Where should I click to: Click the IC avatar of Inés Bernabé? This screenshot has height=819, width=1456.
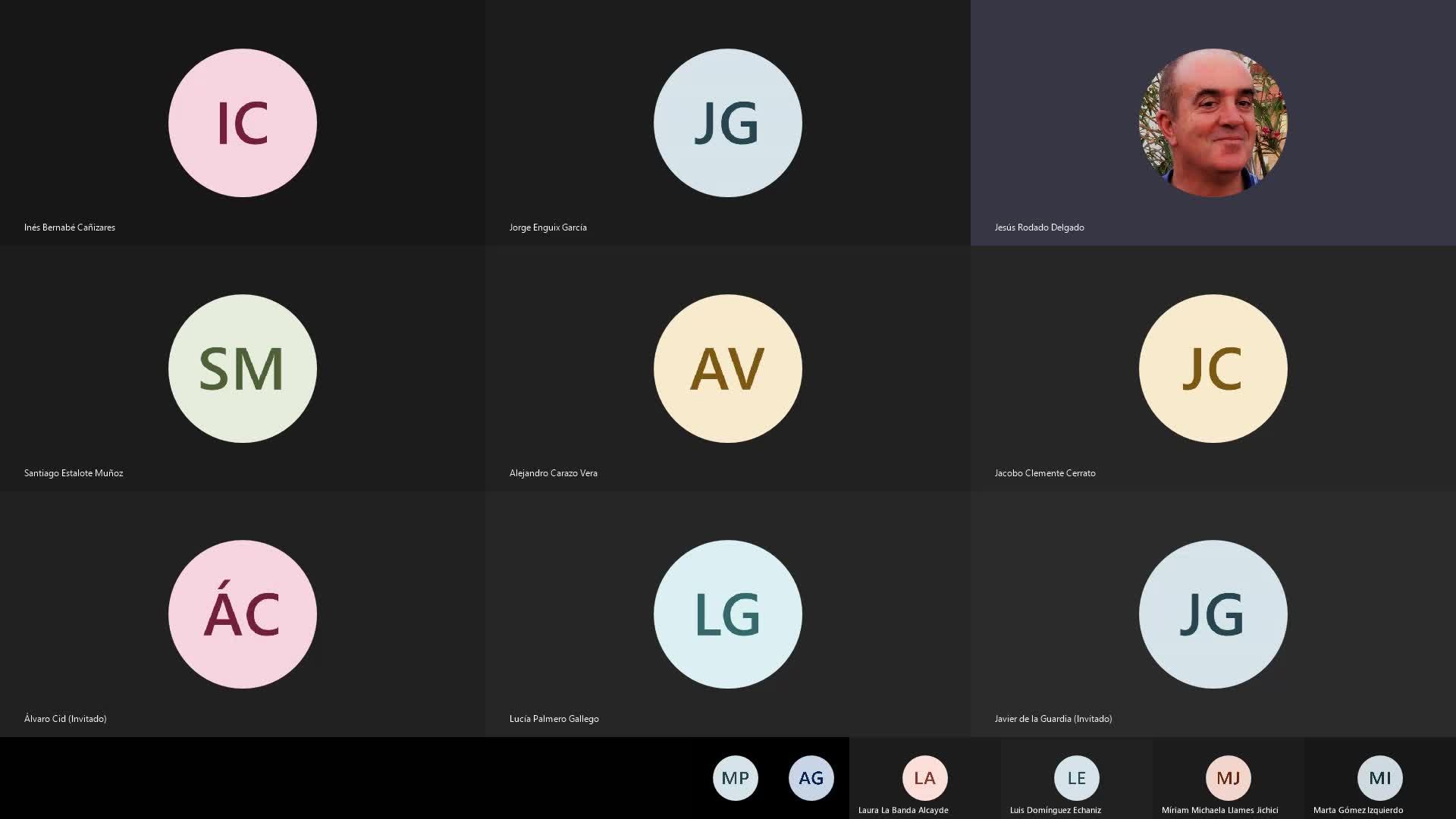(x=243, y=123)
